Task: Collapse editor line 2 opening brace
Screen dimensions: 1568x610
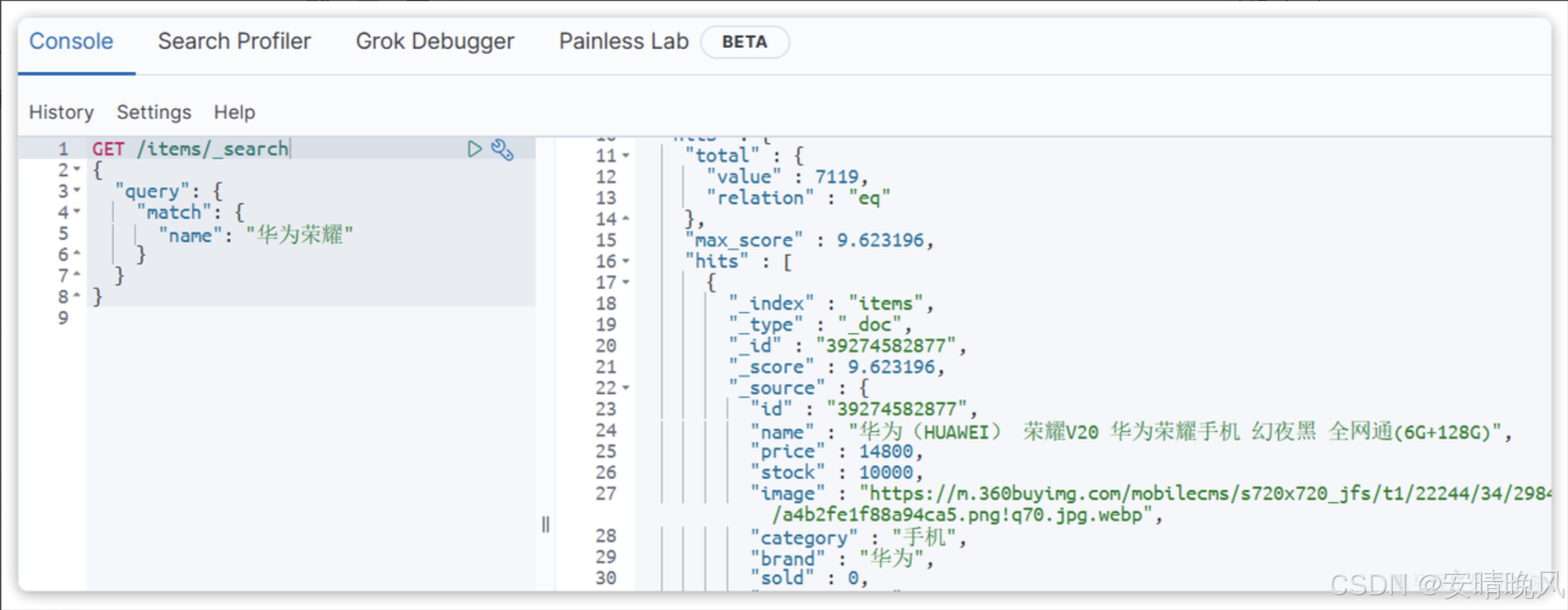Action: pos(77,170)
